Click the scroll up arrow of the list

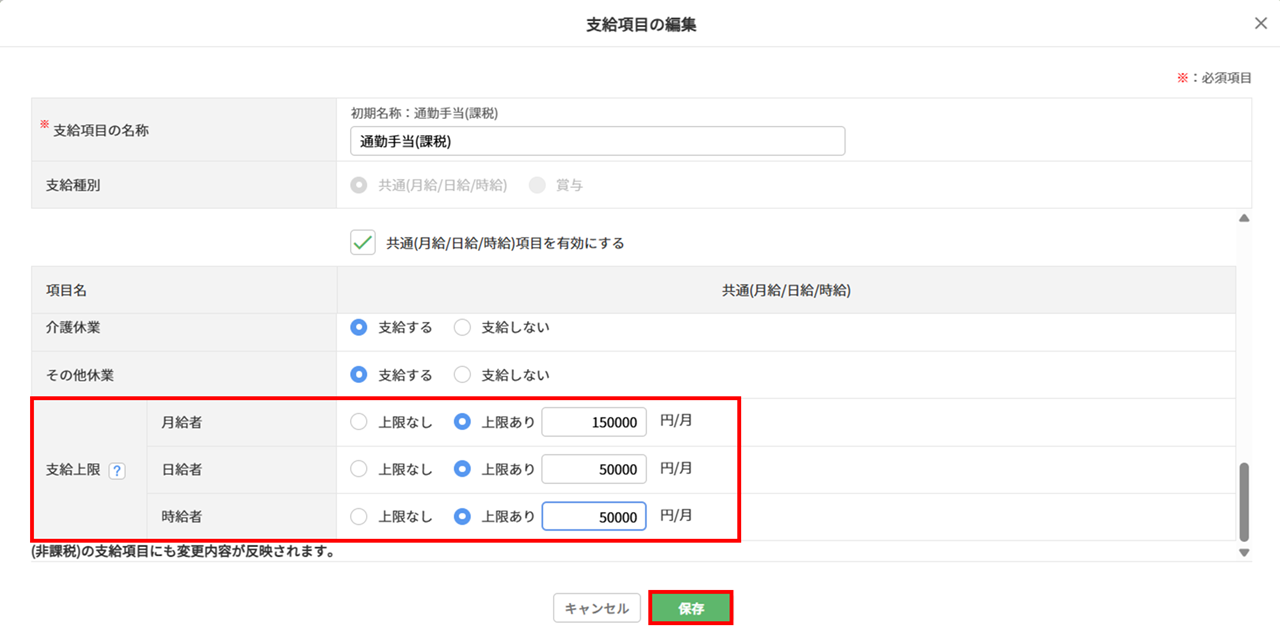[x=1244, y=218]
